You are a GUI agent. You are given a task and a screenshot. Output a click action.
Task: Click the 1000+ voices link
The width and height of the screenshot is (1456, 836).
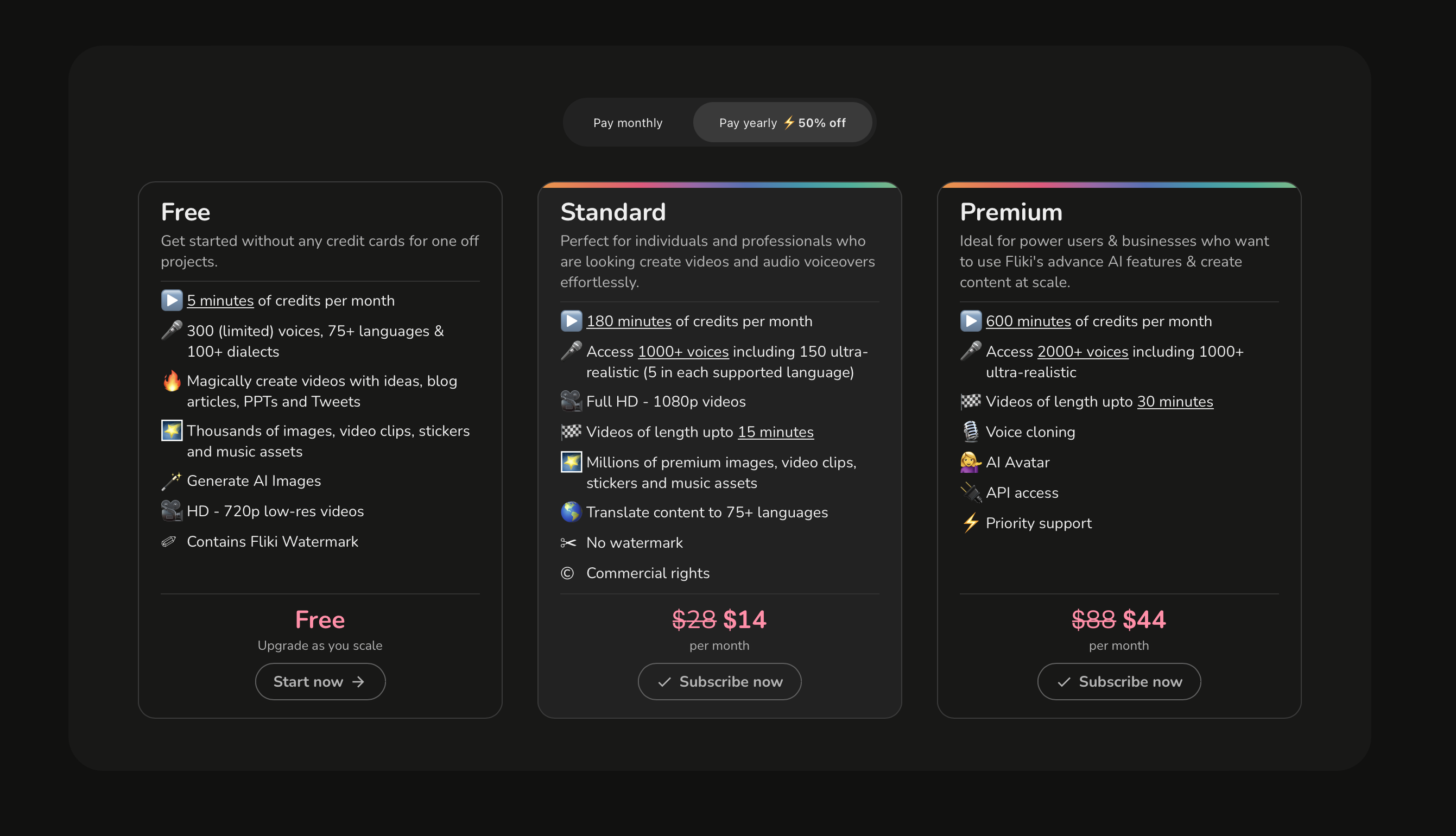pos(683,351)
